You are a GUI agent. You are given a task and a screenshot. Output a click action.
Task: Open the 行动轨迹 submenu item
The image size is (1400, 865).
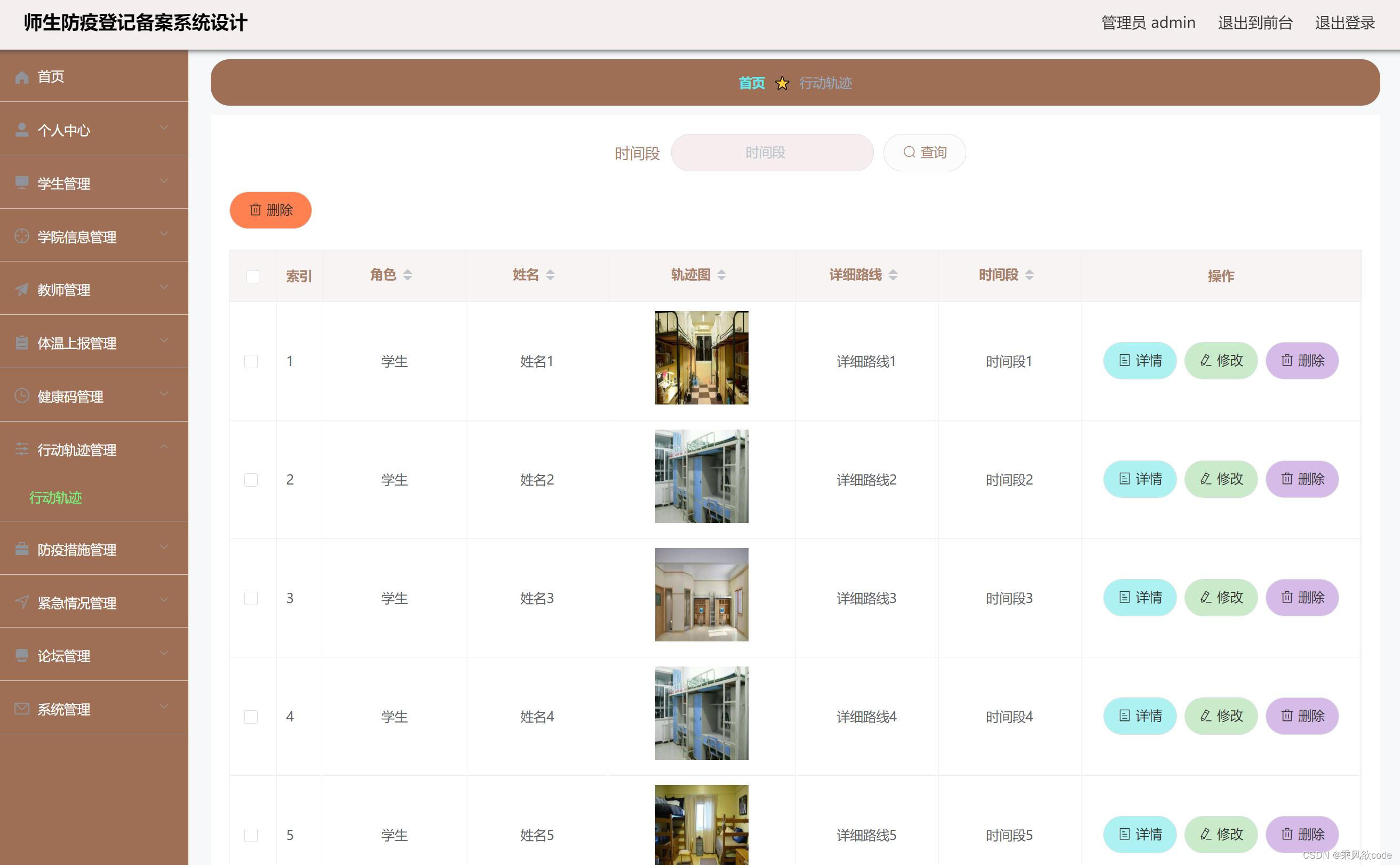click(x=55, y=498)
